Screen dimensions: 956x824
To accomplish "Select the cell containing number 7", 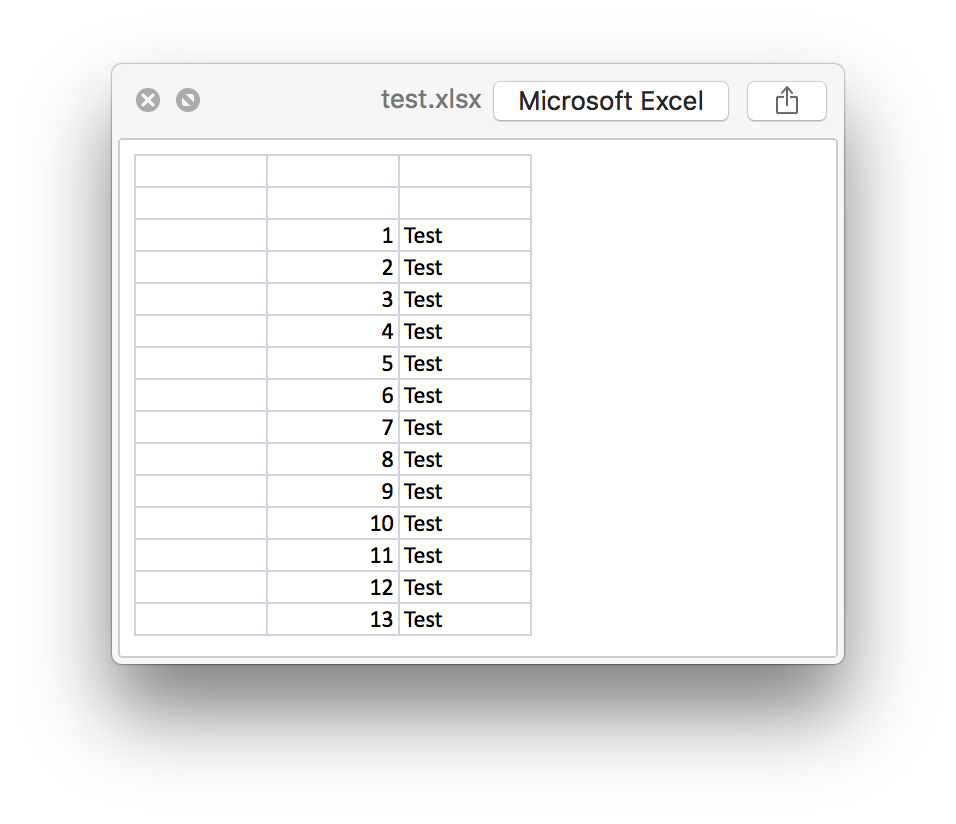I will coord(333,428).
